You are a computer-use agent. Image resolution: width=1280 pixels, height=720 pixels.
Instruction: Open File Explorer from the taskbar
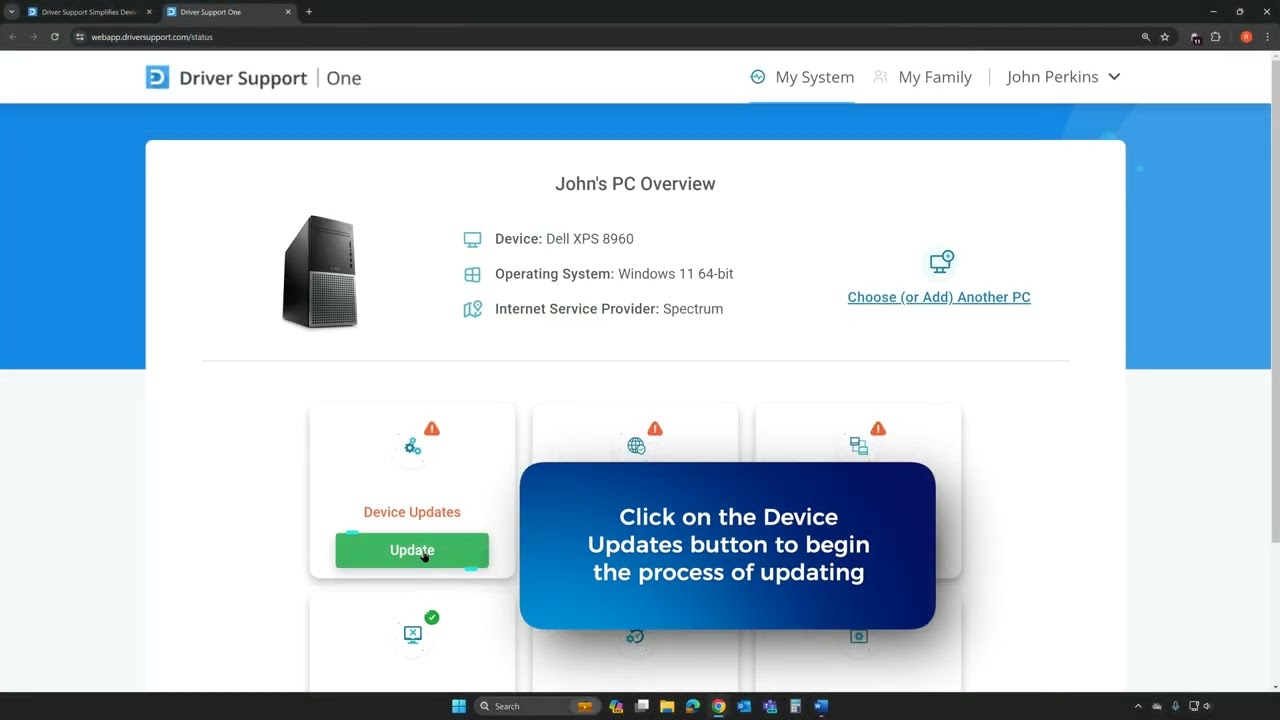point(667,706)
